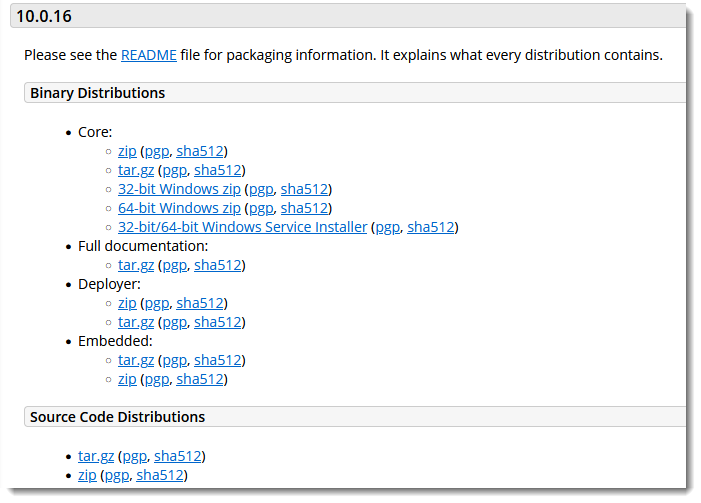Download source code tar.gz

96,457
